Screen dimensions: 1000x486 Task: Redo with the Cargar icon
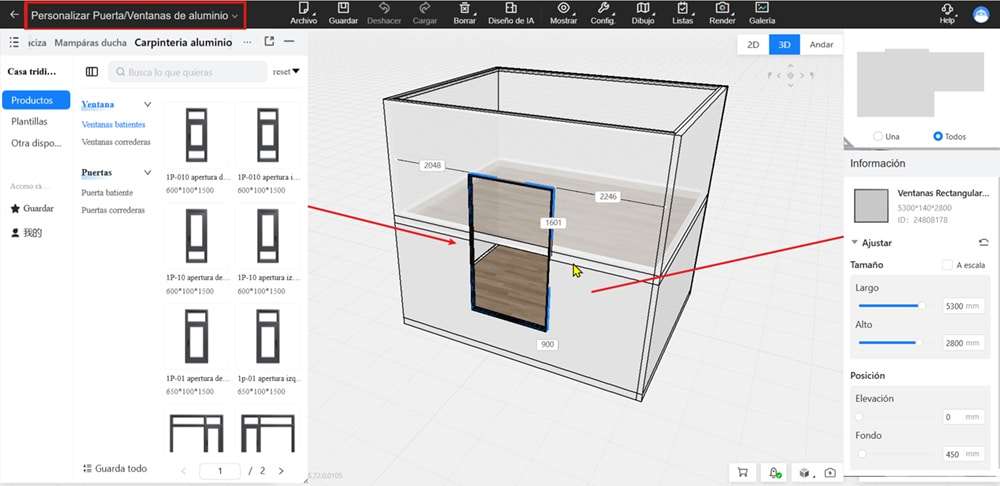pyautogui.click(x=425, y=14)
